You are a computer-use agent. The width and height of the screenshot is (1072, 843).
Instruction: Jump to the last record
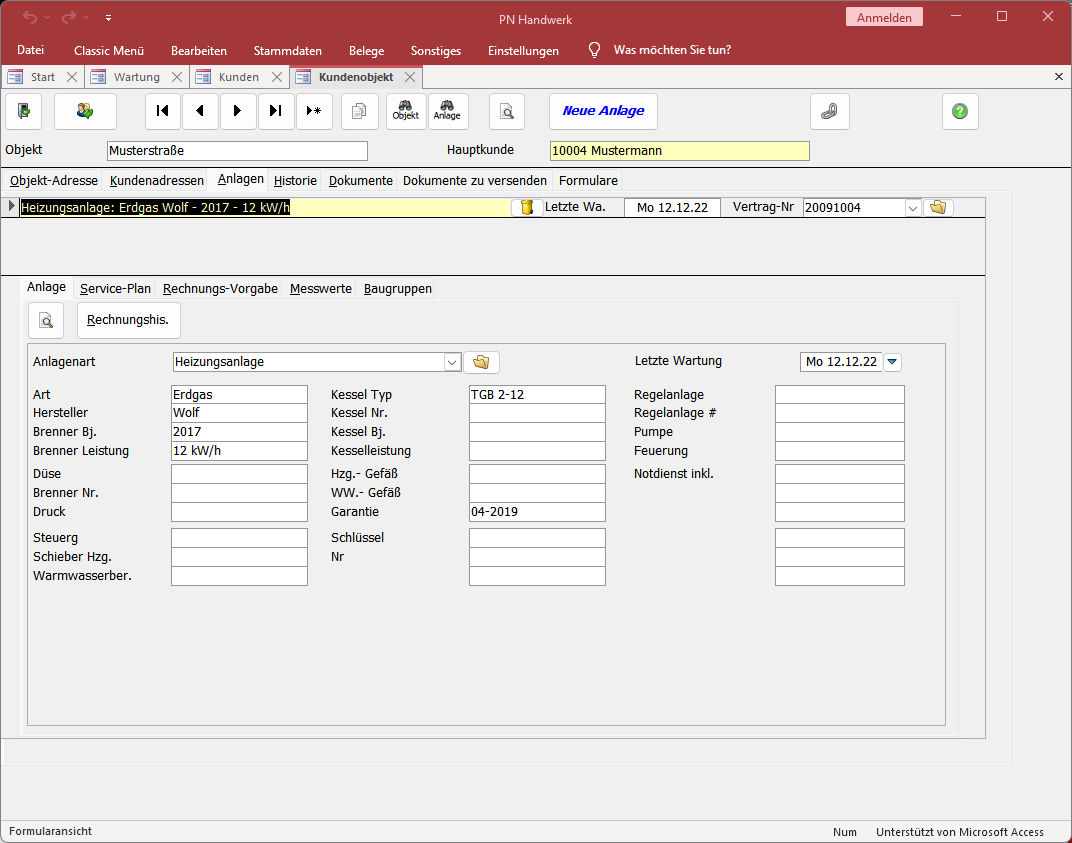pyautogui.click(x=276, y=111)
